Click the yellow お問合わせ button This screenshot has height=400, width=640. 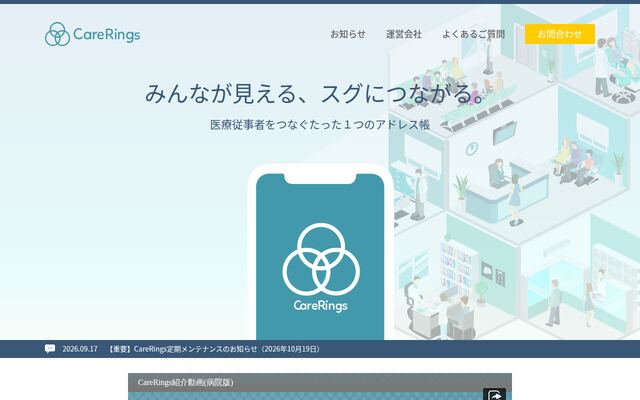coord(560,34)
